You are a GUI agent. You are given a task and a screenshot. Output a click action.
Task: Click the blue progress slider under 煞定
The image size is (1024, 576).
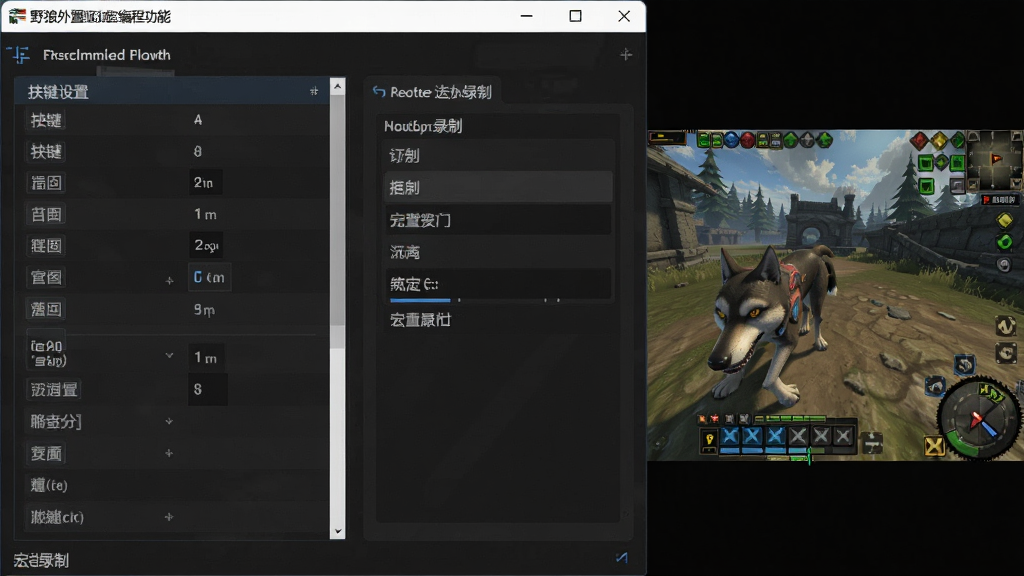(420, 300)
